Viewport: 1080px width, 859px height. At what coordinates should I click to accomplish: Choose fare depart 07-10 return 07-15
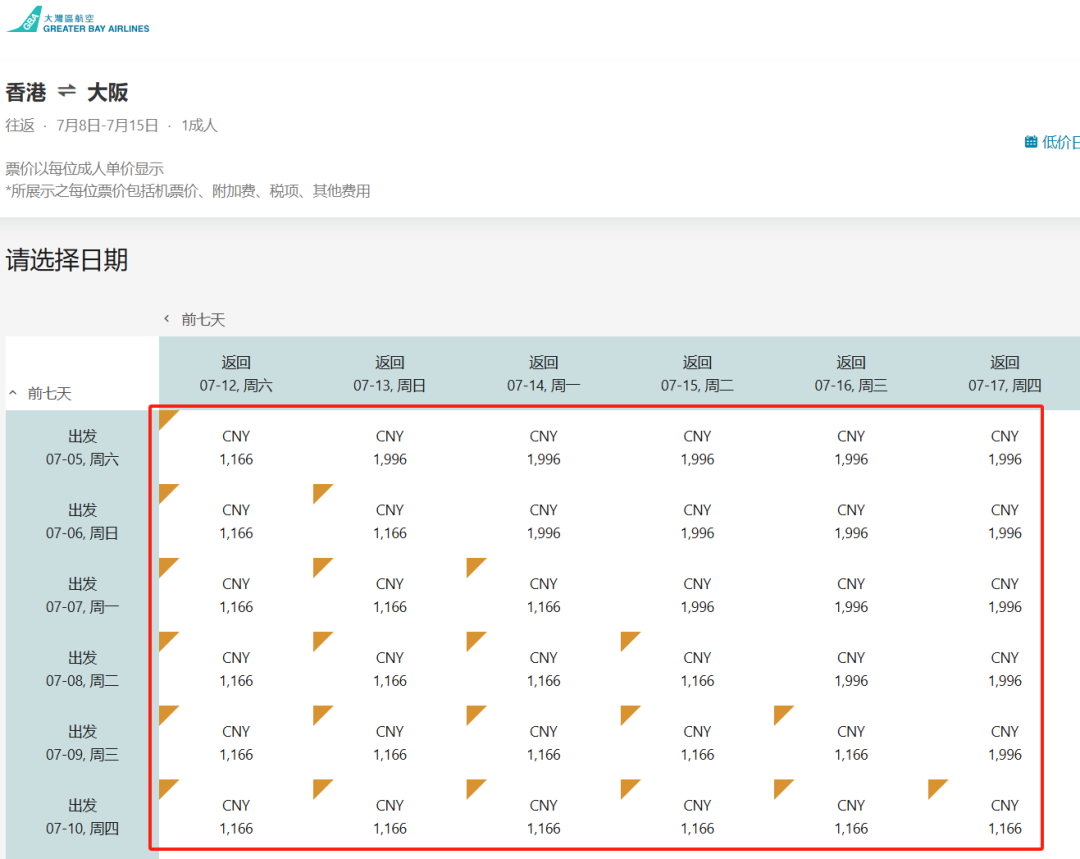697,816
